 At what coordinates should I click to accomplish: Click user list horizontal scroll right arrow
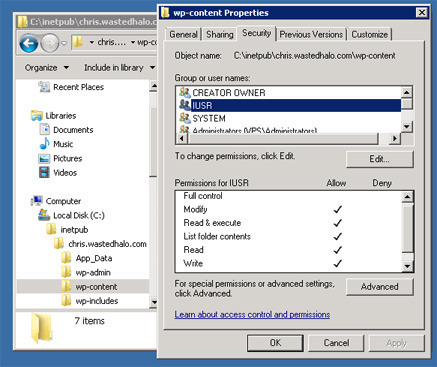click(395, 138)
